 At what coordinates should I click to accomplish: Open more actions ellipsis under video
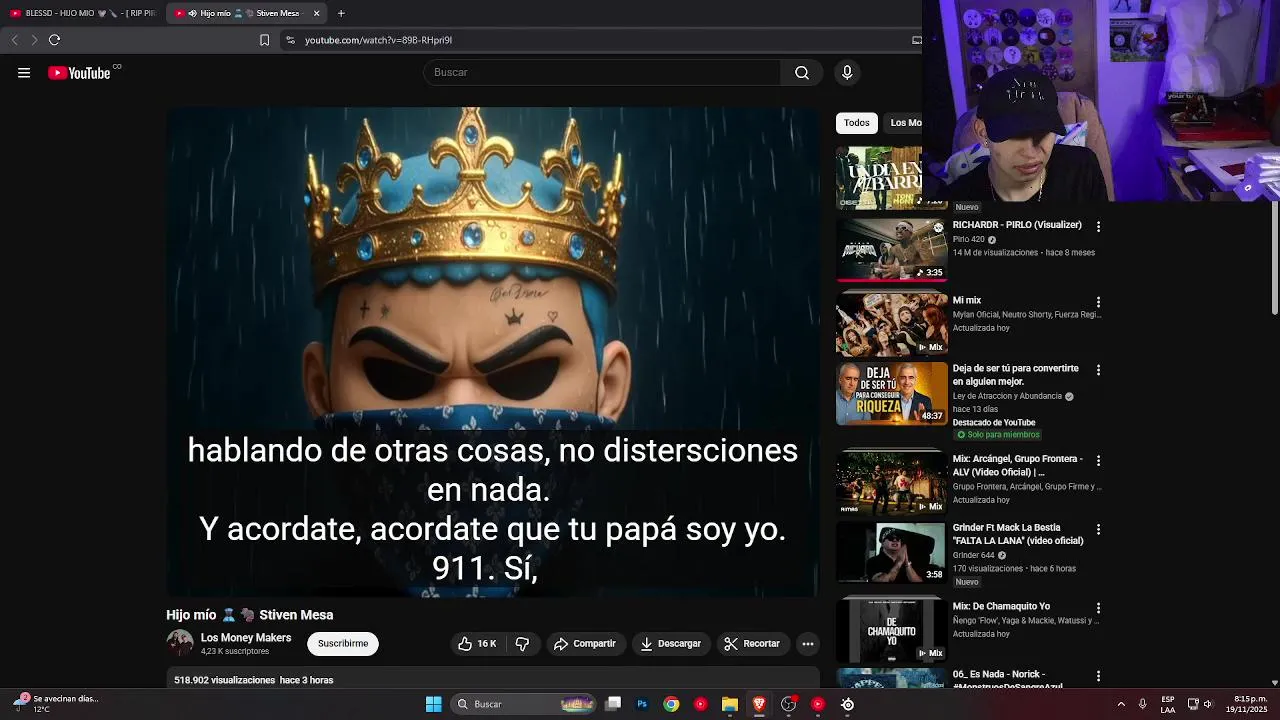coord(808,644)
